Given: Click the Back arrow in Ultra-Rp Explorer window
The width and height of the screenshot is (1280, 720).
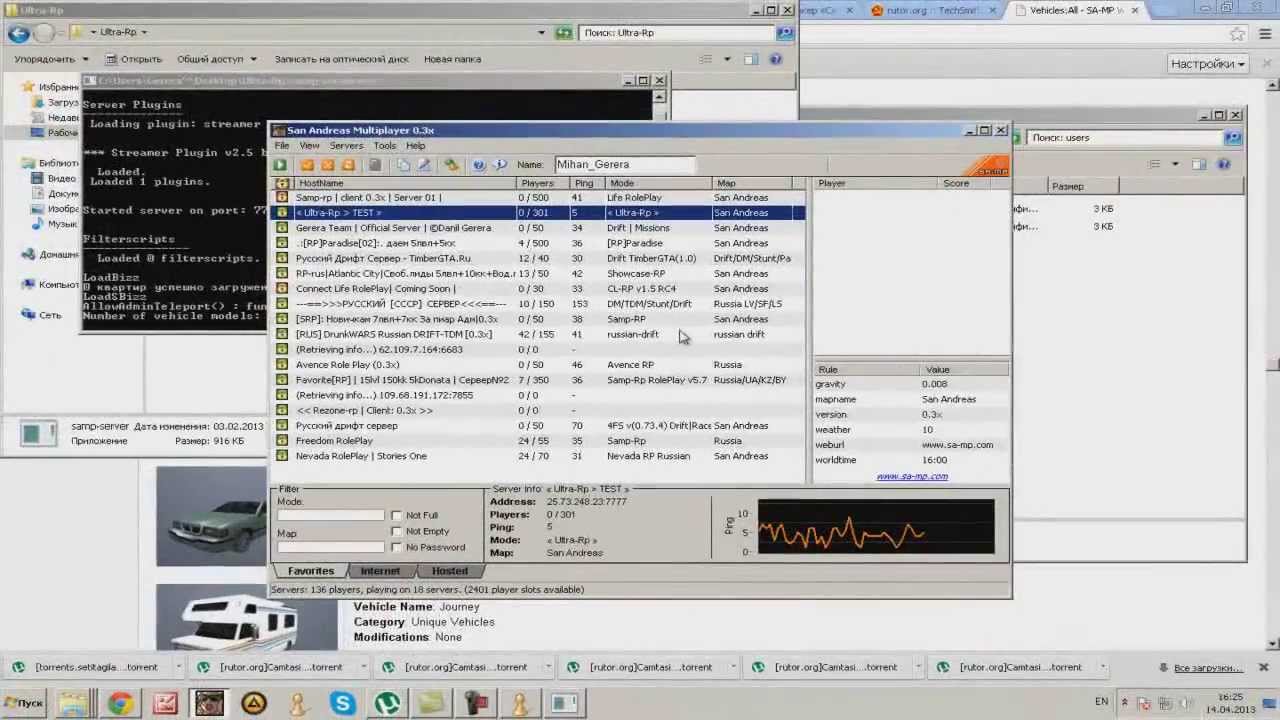Looking at the screenshot, I should [x=18, y=33].
